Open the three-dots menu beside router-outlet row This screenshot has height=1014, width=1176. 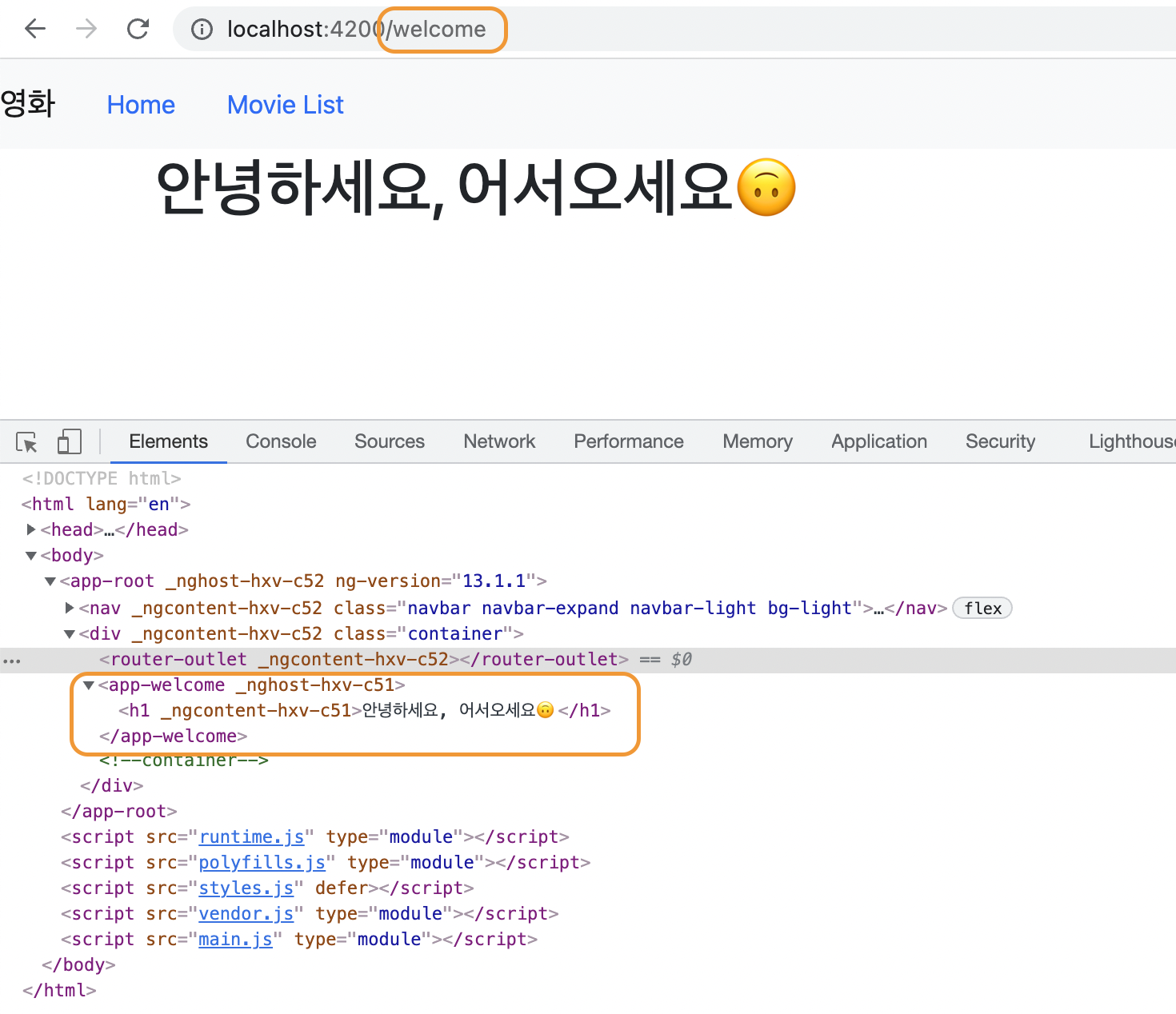[x=12, y=661]
